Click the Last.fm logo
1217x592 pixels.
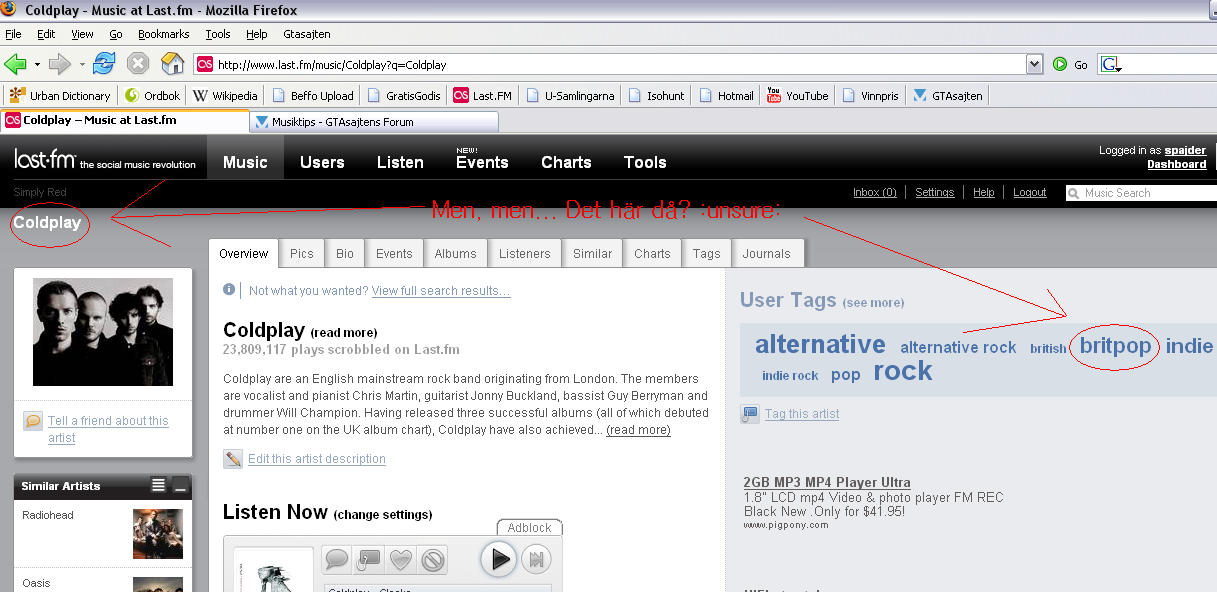[x=43, y=160]
